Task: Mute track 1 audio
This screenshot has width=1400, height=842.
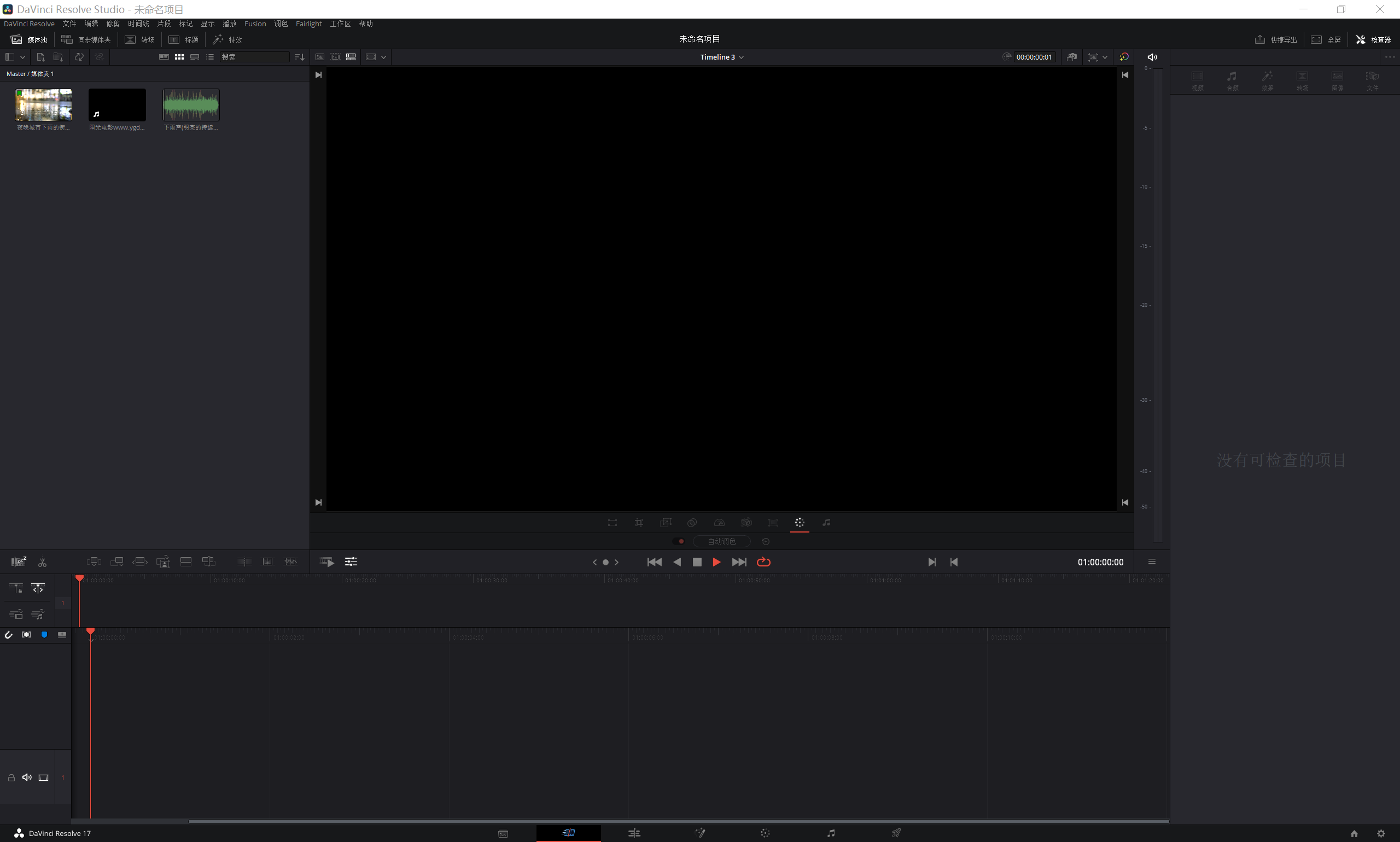Action: [x=27, y=777]
